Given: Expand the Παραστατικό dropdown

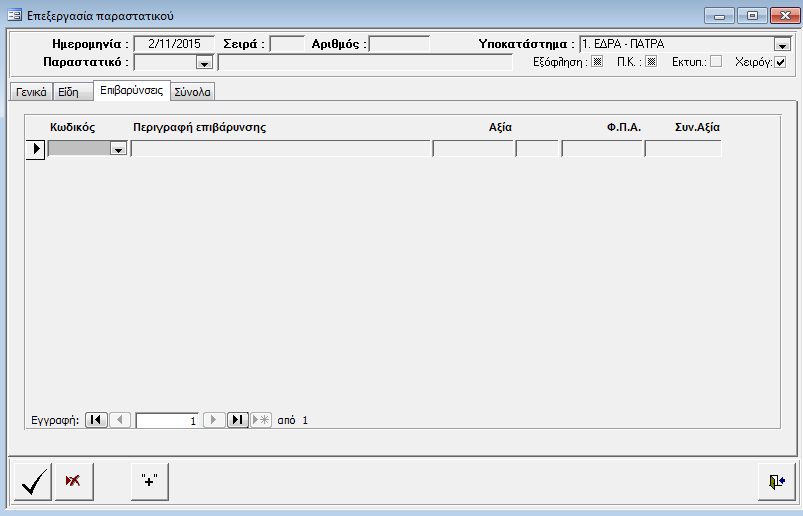Looking at the screenshot, I should click(204, 63).
